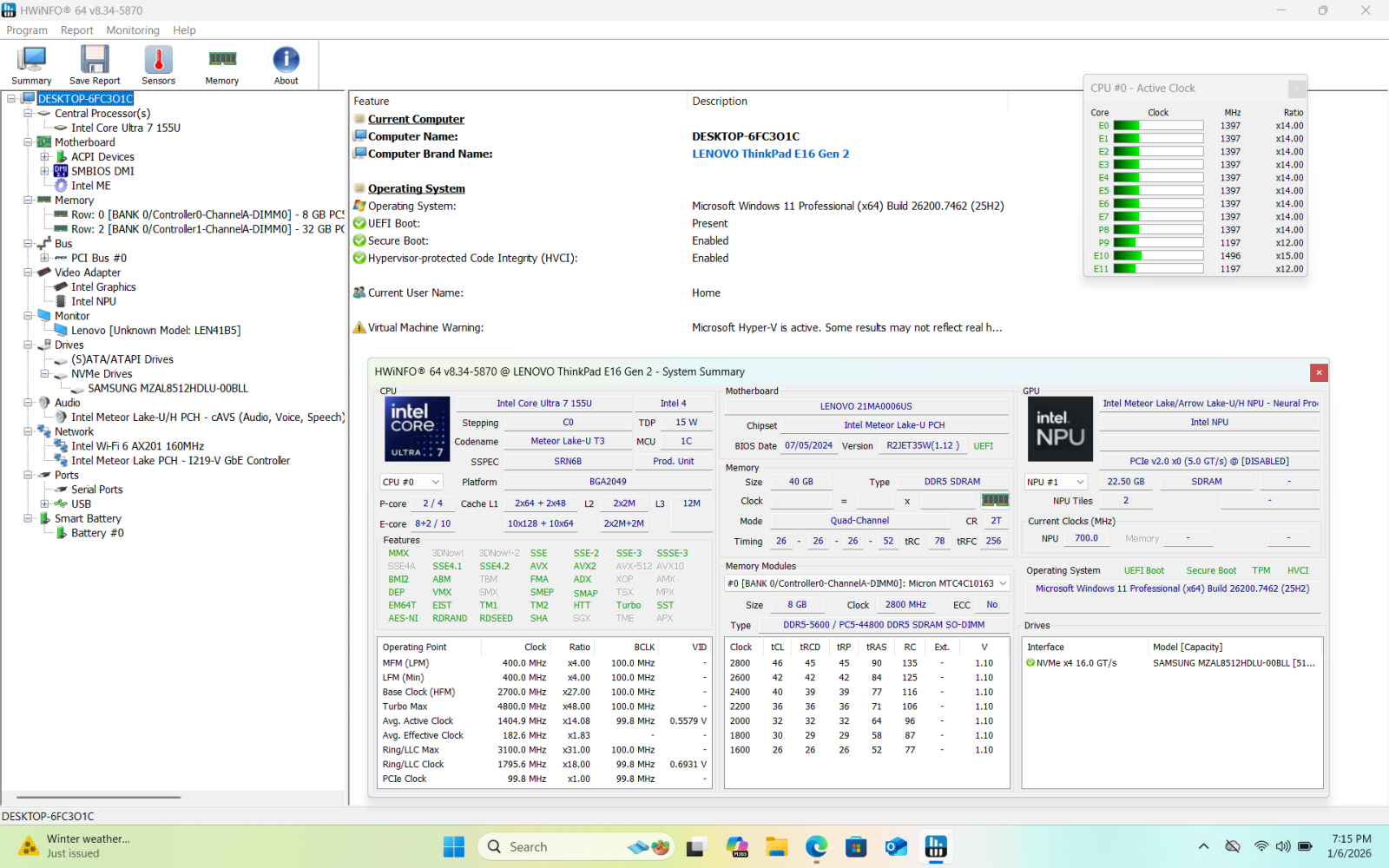Open the NPU #1 selector dropdown
This screenshot has width=1389, height=868.
click(1056, 482)
